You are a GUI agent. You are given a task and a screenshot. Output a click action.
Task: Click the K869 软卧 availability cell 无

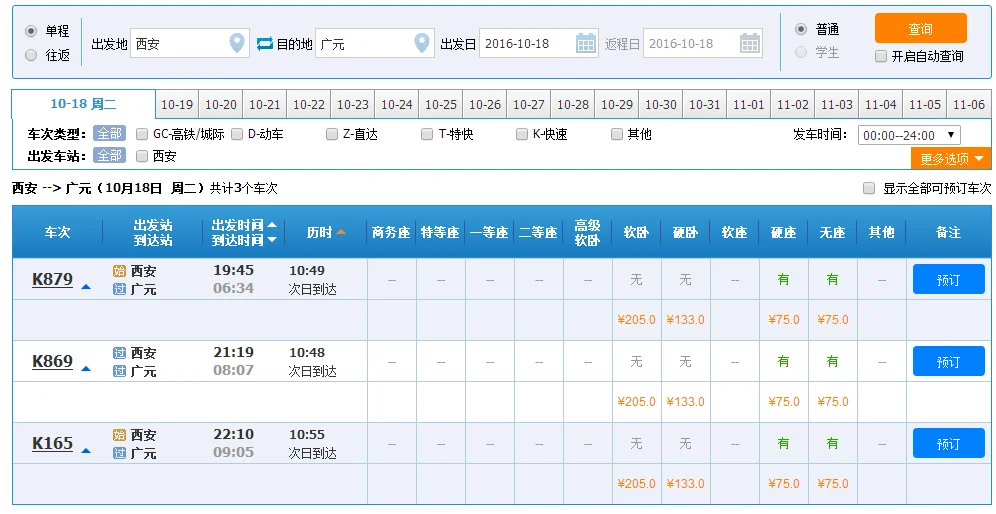point(636,362)
